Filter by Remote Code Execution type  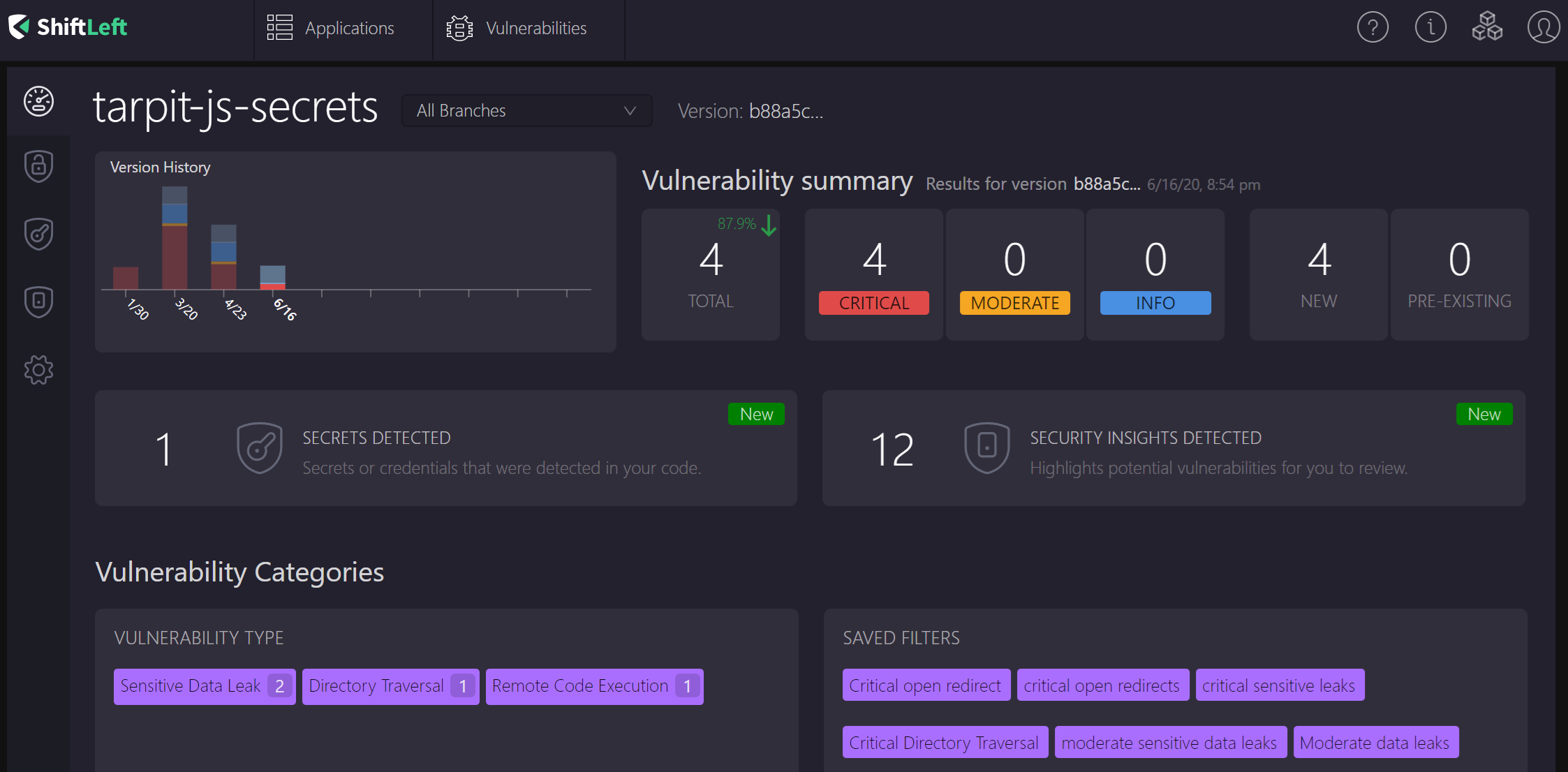pyautogui.click(x=595, y=686)
